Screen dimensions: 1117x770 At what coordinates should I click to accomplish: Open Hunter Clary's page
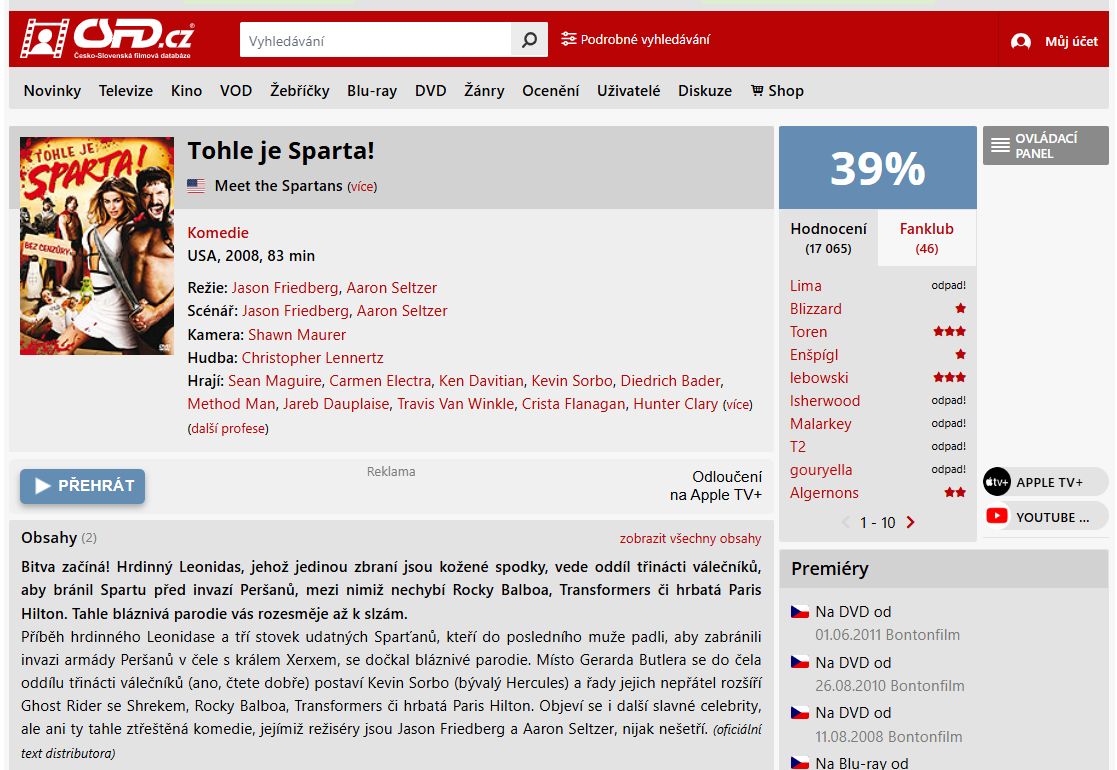pos(675,404)
